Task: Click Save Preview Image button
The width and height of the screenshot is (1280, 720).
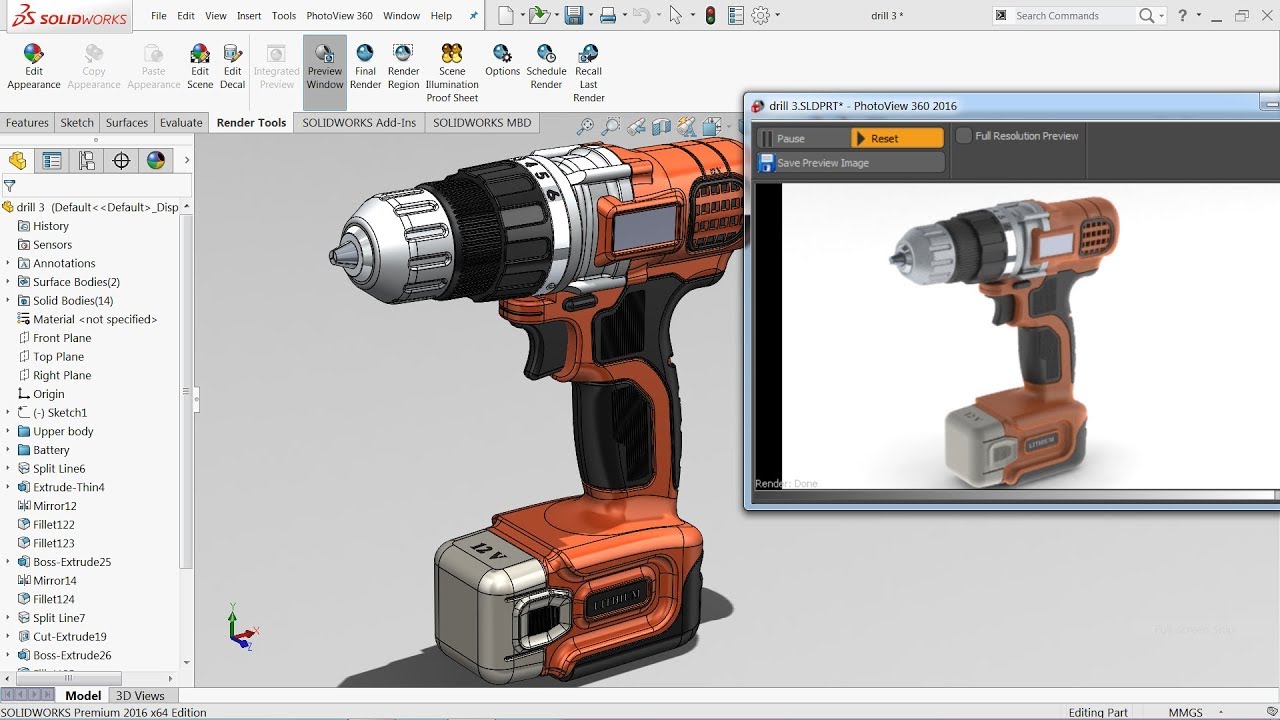Action: (822, 163)
